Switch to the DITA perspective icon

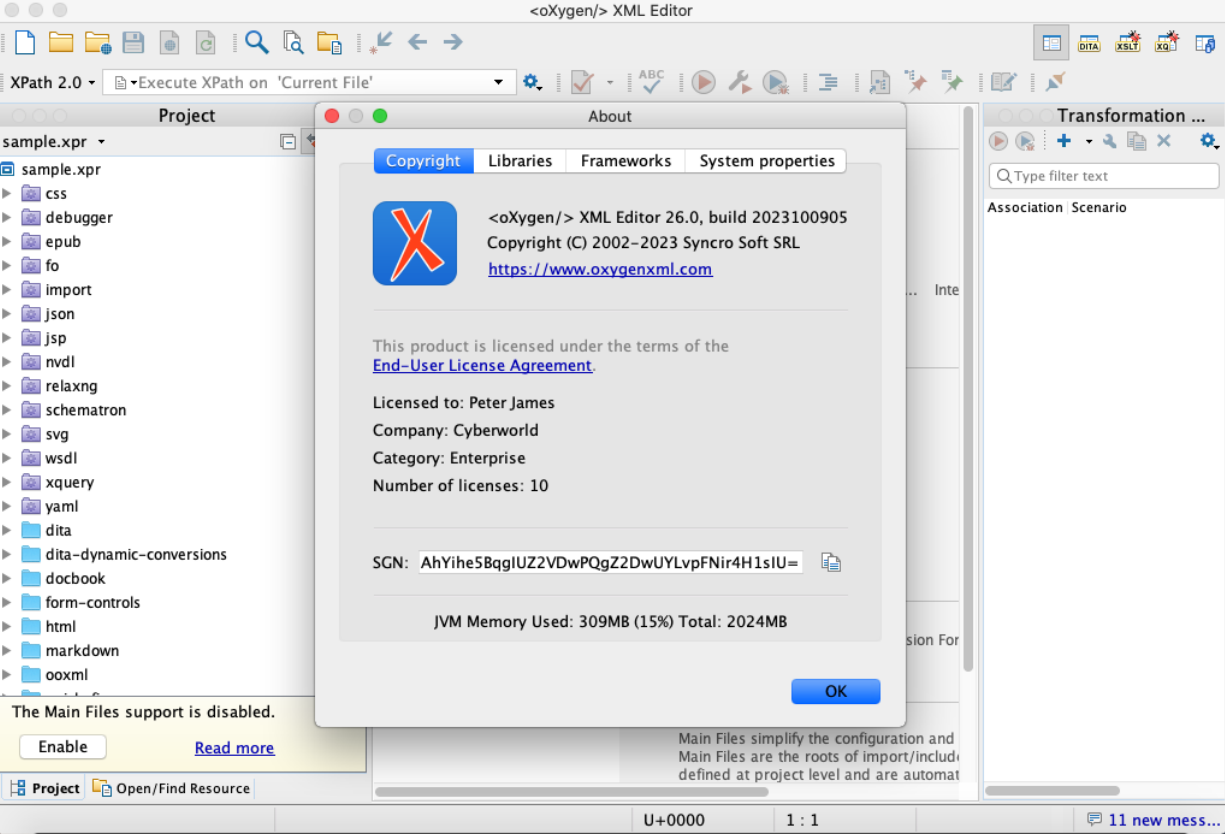1089,43
